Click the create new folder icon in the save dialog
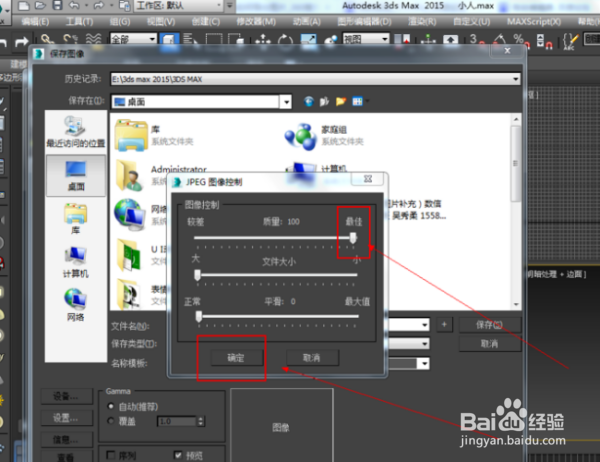The image size is (600, 462). [341, 101]
